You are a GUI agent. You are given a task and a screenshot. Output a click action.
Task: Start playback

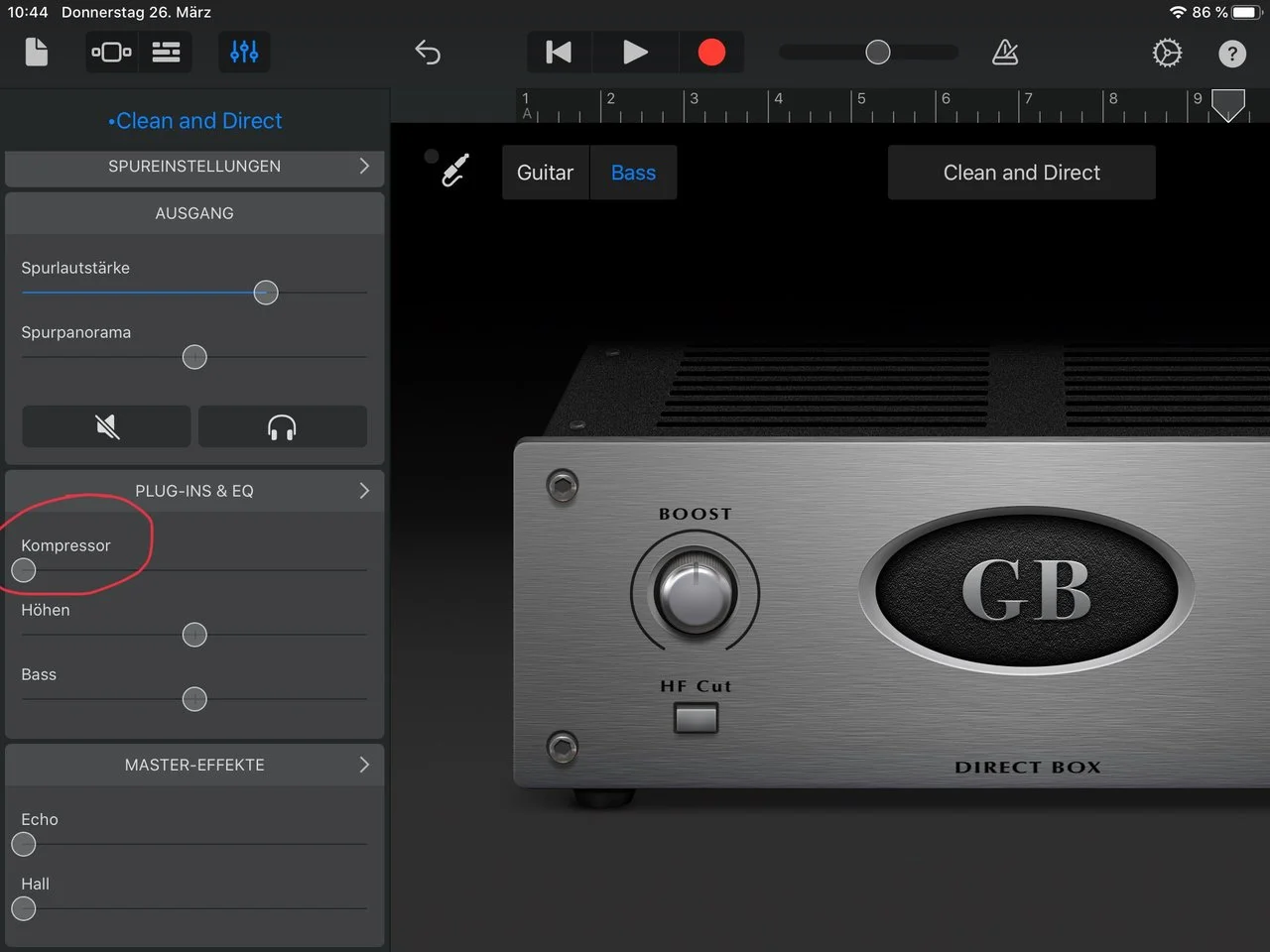(x=635, y=52)
